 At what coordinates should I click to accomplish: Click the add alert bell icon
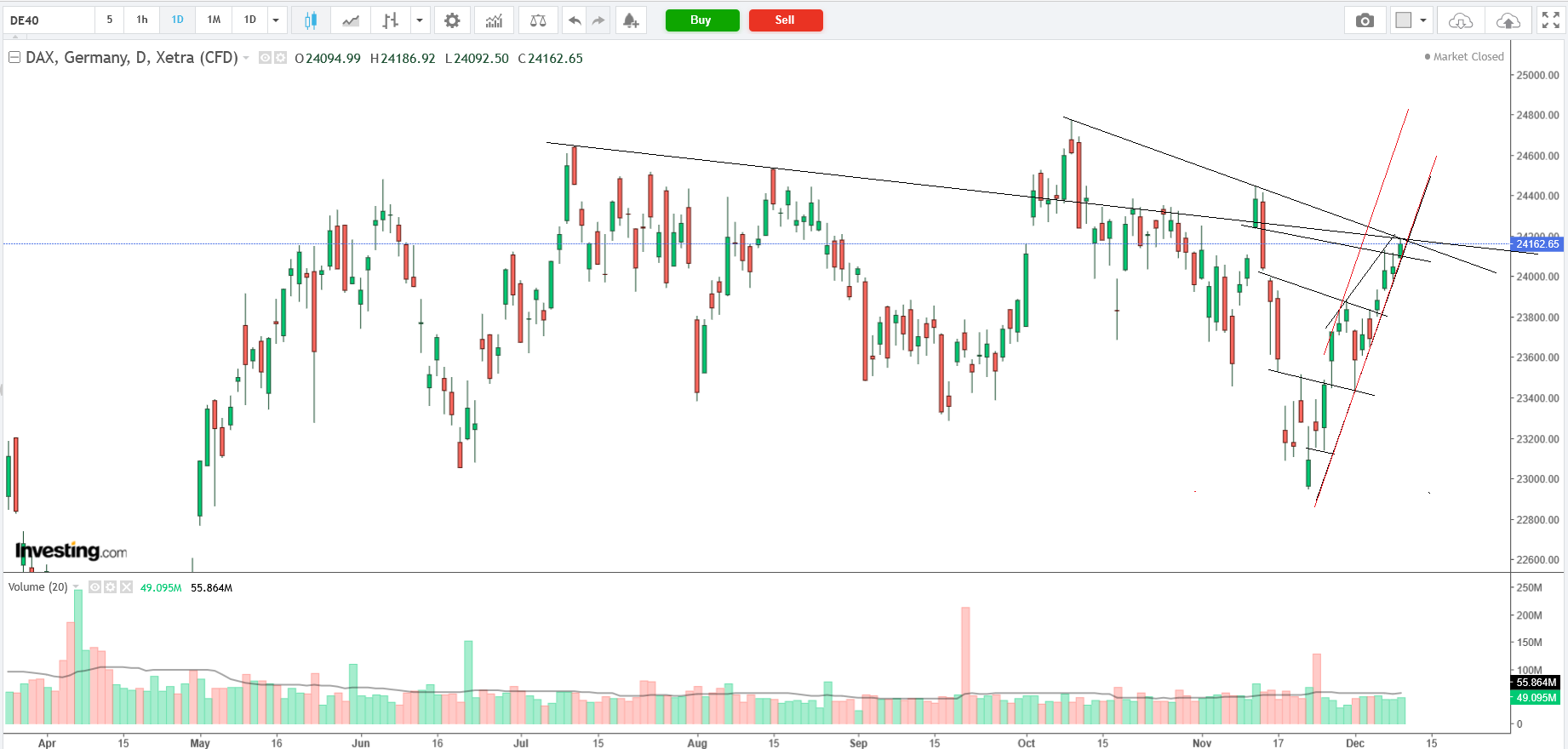tap(630, 20)
